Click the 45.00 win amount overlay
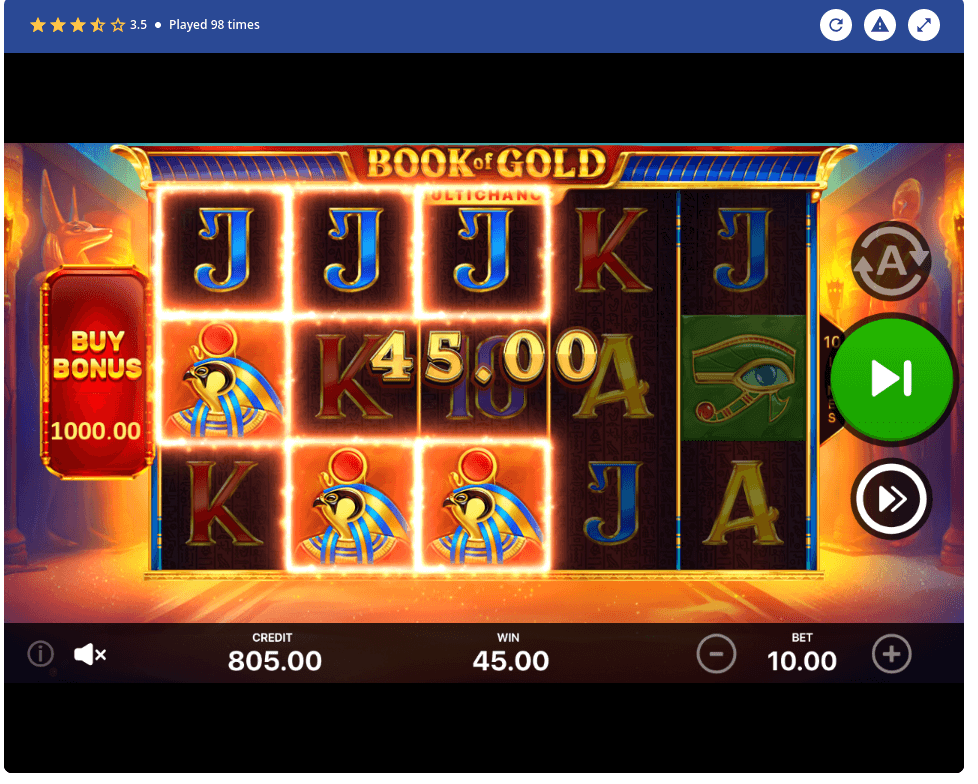This screenshot has width=978, height=784. (483, 357)
